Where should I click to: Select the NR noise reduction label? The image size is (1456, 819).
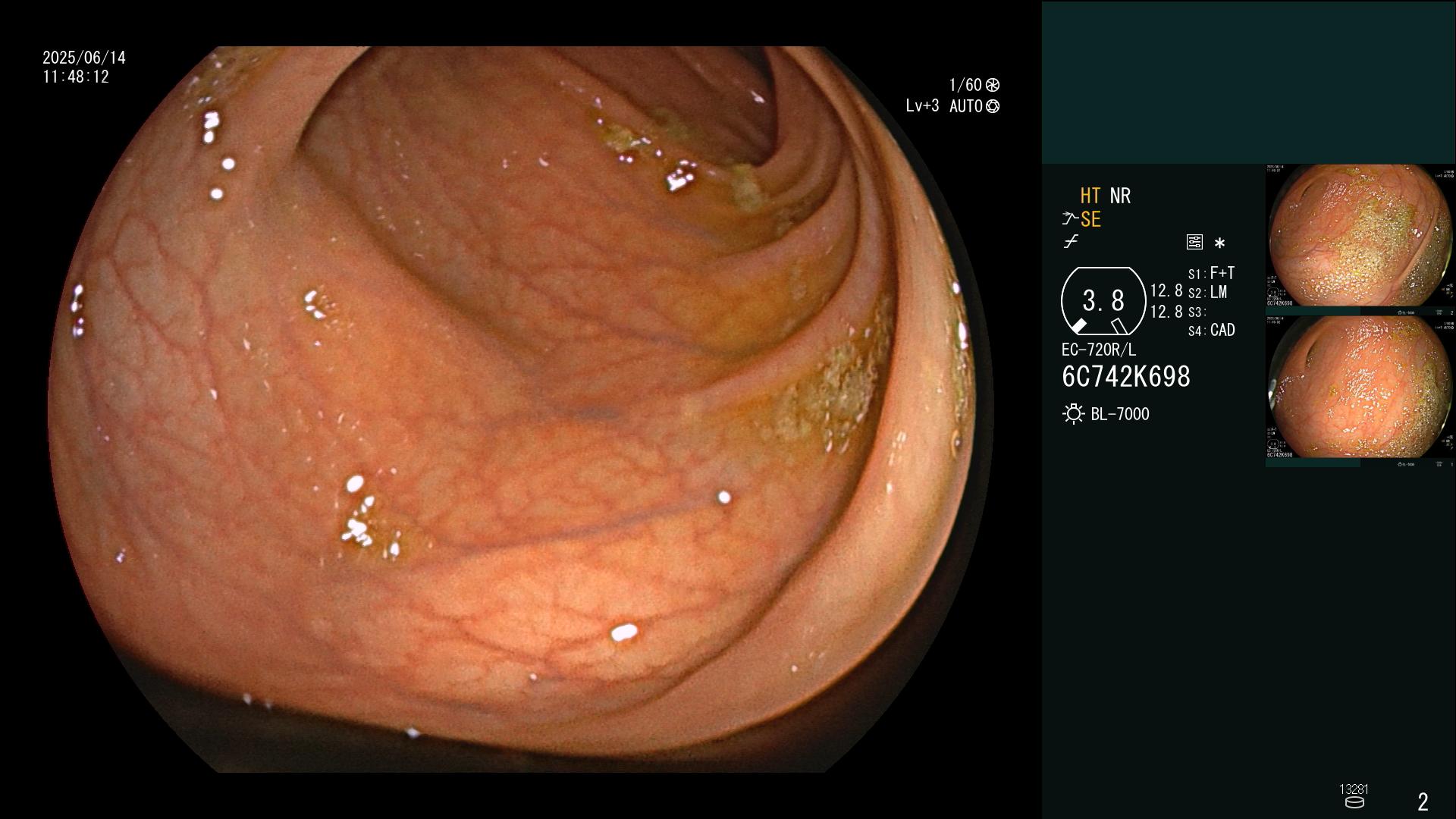tap(1120, 196)
